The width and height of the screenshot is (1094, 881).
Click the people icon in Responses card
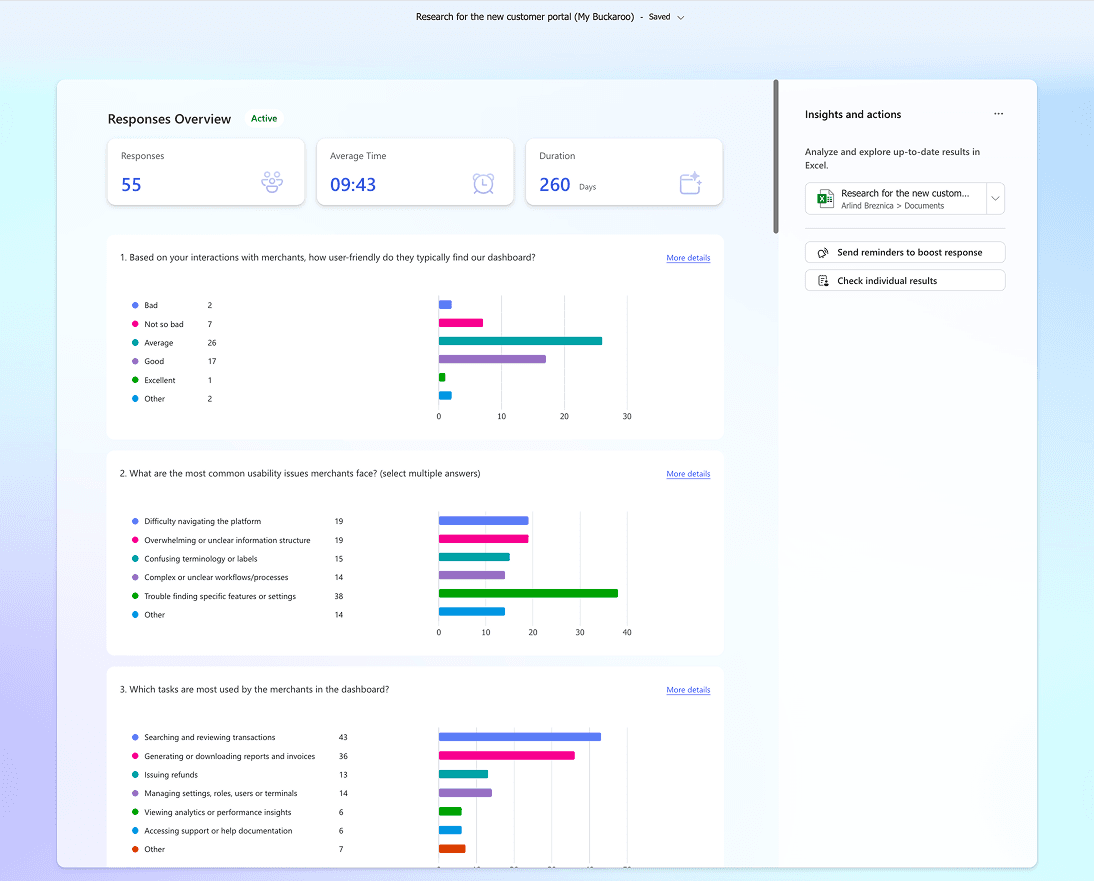272,182
